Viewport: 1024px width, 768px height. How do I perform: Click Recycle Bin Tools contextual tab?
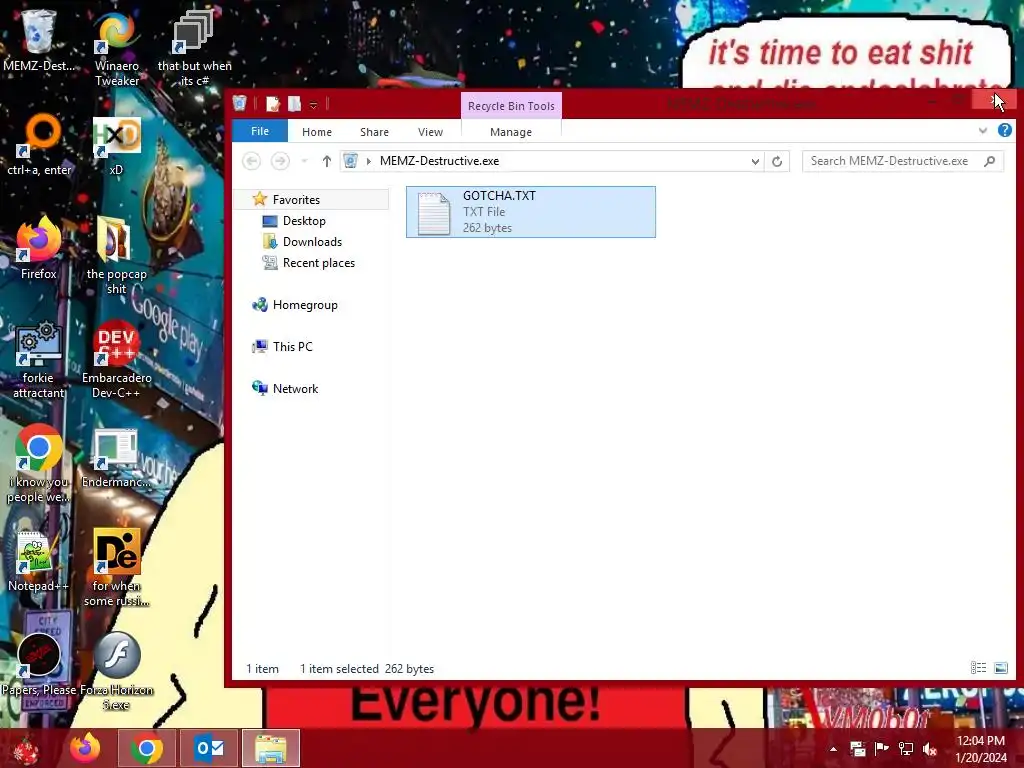[511, 106]
